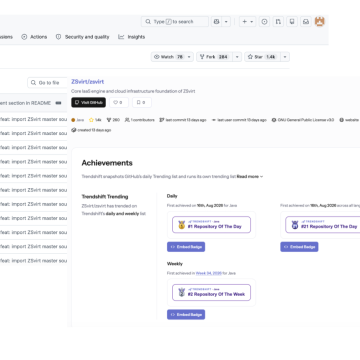The image size is (360, 360).
Task: Switch to the Security and quality tab
Action: (83, 37)
